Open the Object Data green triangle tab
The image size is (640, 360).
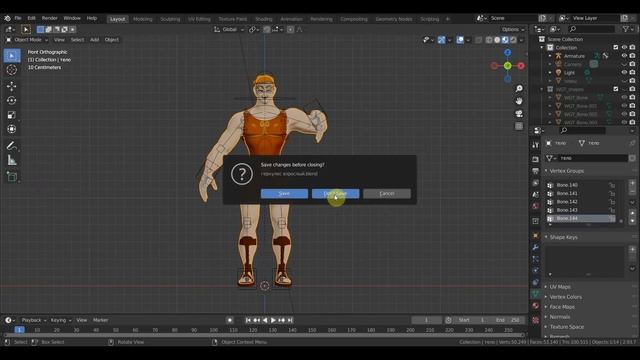(x=536, y=294)
